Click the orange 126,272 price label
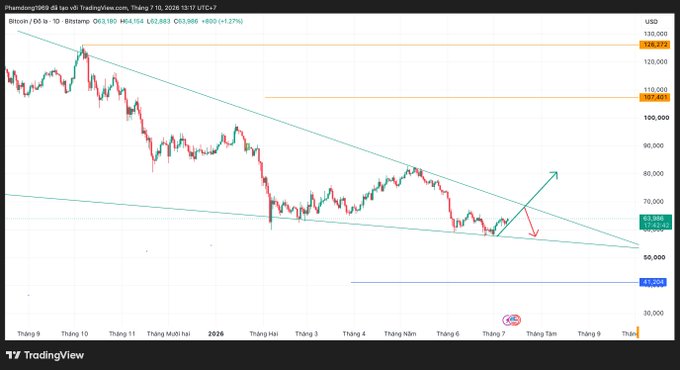Screen dimensions: 680x370 [655, 45]
